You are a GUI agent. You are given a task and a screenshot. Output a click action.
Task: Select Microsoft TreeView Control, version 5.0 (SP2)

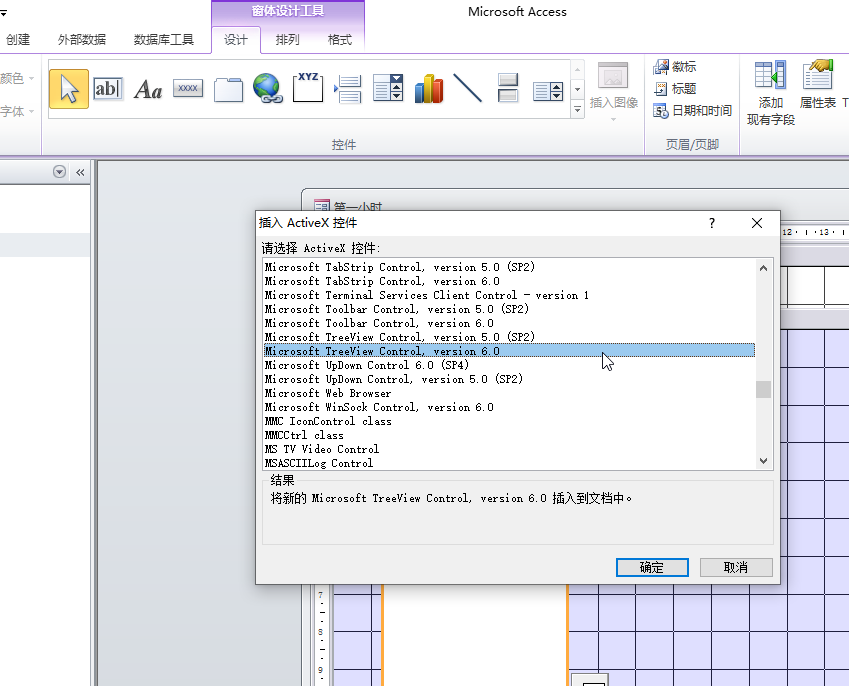pos(509,337)
